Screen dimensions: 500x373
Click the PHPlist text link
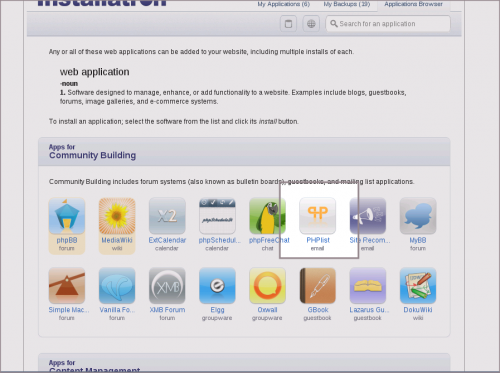coord(318,240)
